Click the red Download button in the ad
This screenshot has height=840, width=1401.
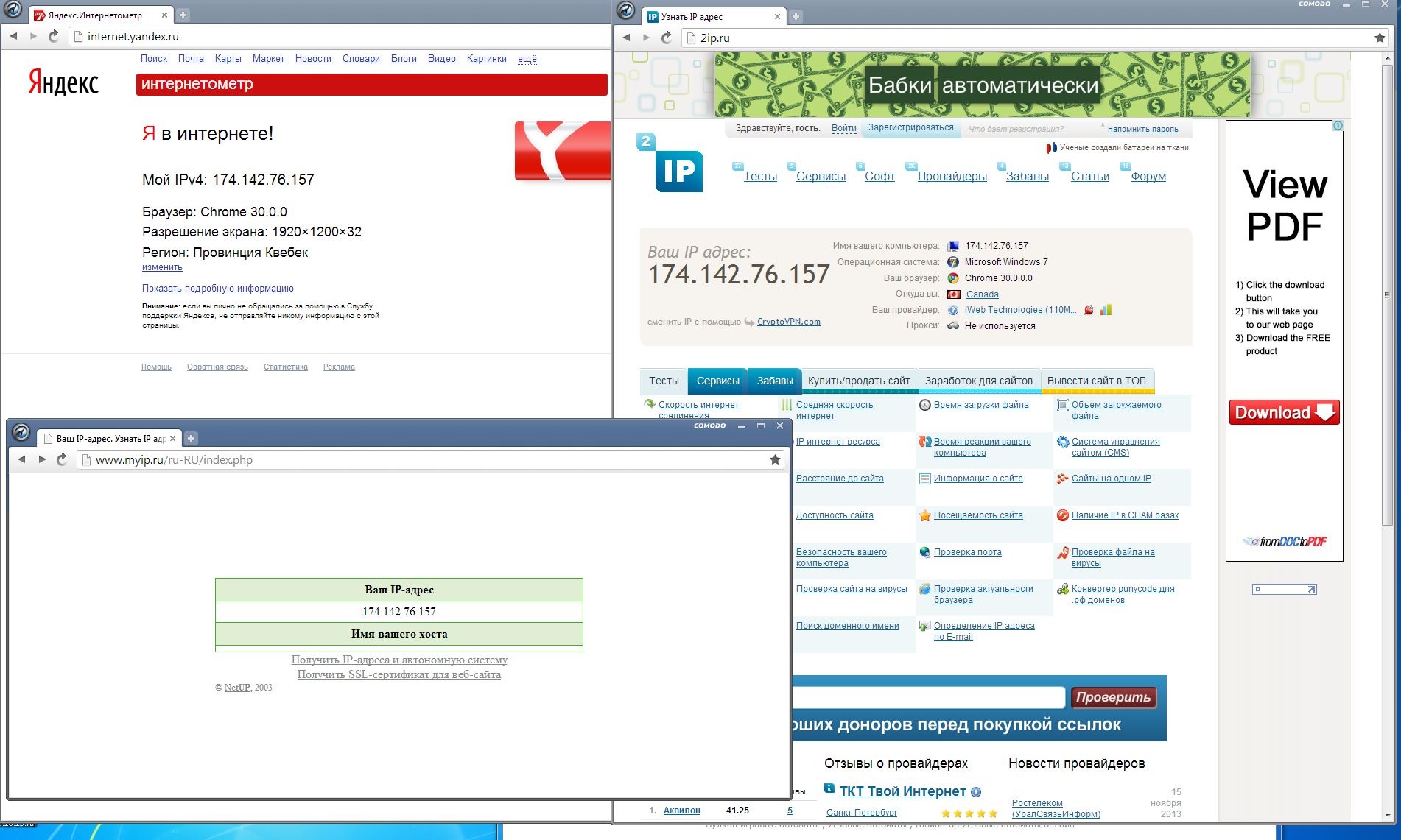[1284, 412]
